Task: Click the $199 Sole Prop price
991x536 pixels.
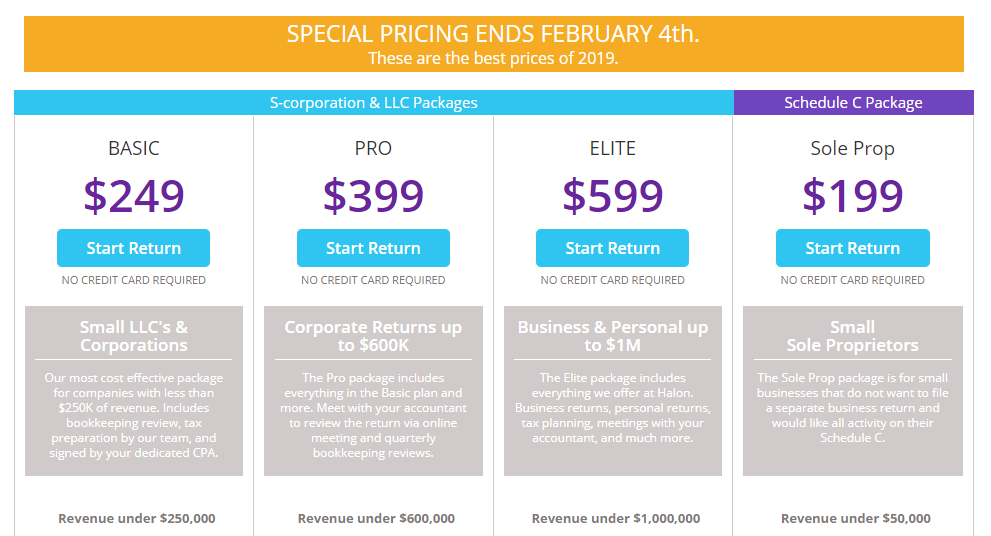Action: (853, 195)
